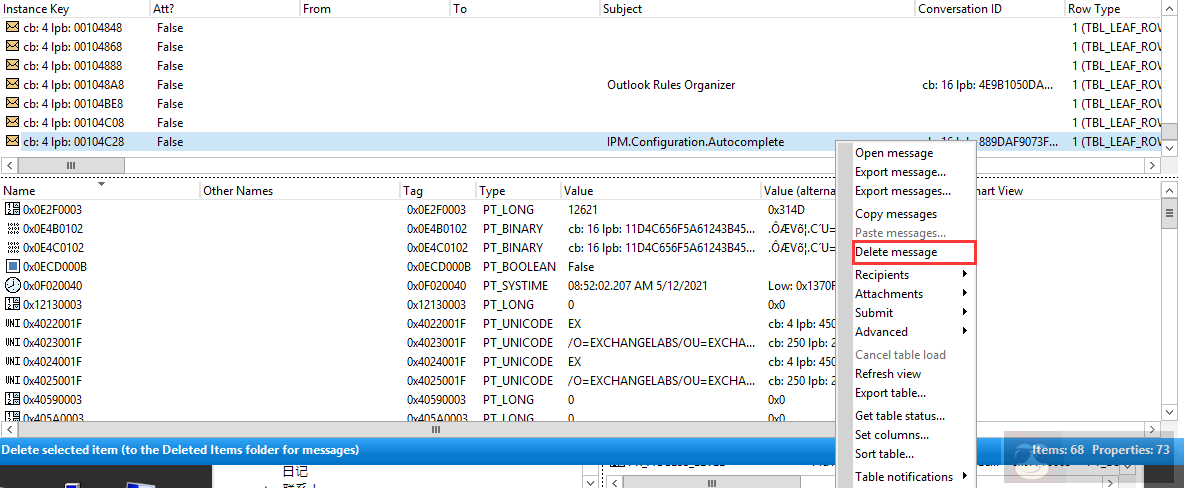
Task: Select Open message in the context menu
Action: tap(894, 153)
